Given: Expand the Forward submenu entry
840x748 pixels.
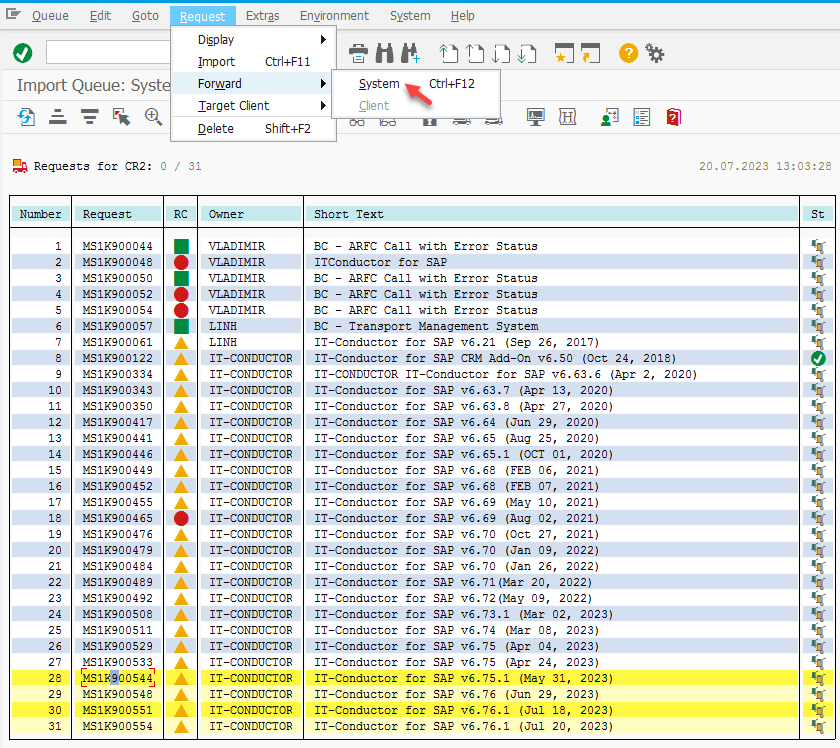Looking at the screenshot, I should tap(253, 84).
